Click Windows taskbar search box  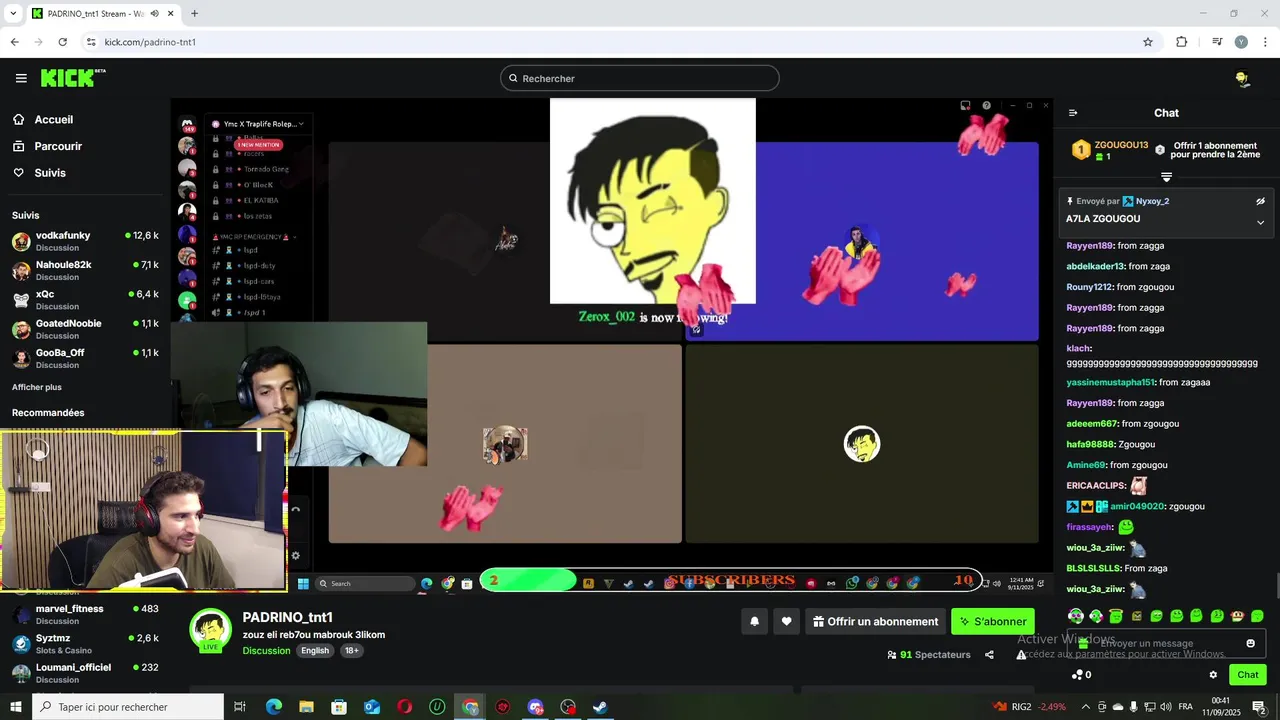(x=128, y=707)
